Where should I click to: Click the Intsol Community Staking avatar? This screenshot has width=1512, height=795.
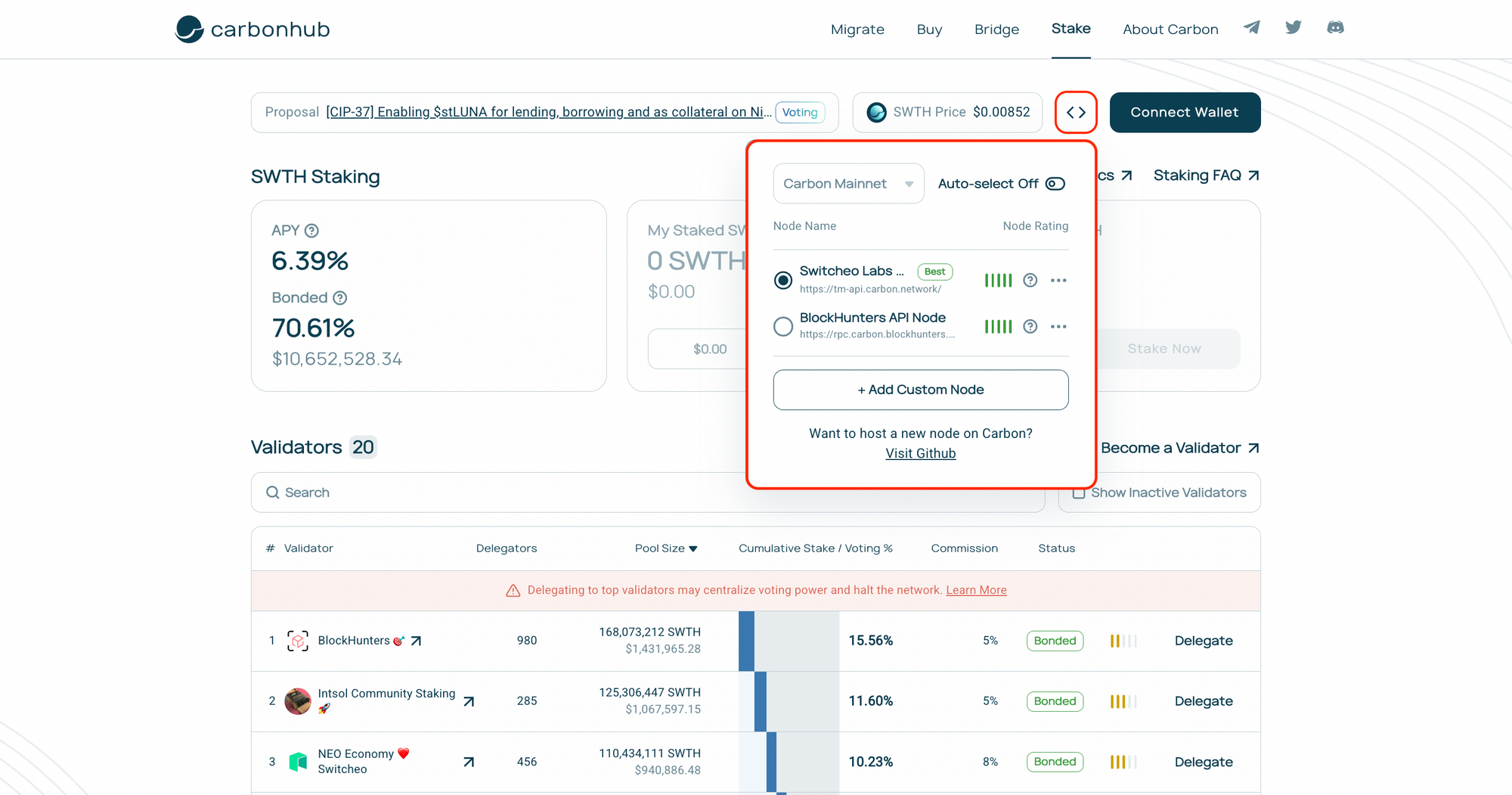tap(298, 701)
